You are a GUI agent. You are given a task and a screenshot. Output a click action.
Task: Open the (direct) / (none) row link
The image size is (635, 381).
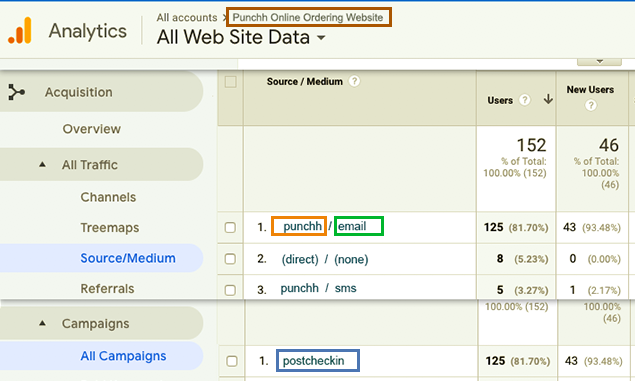(x=325, y=259)
